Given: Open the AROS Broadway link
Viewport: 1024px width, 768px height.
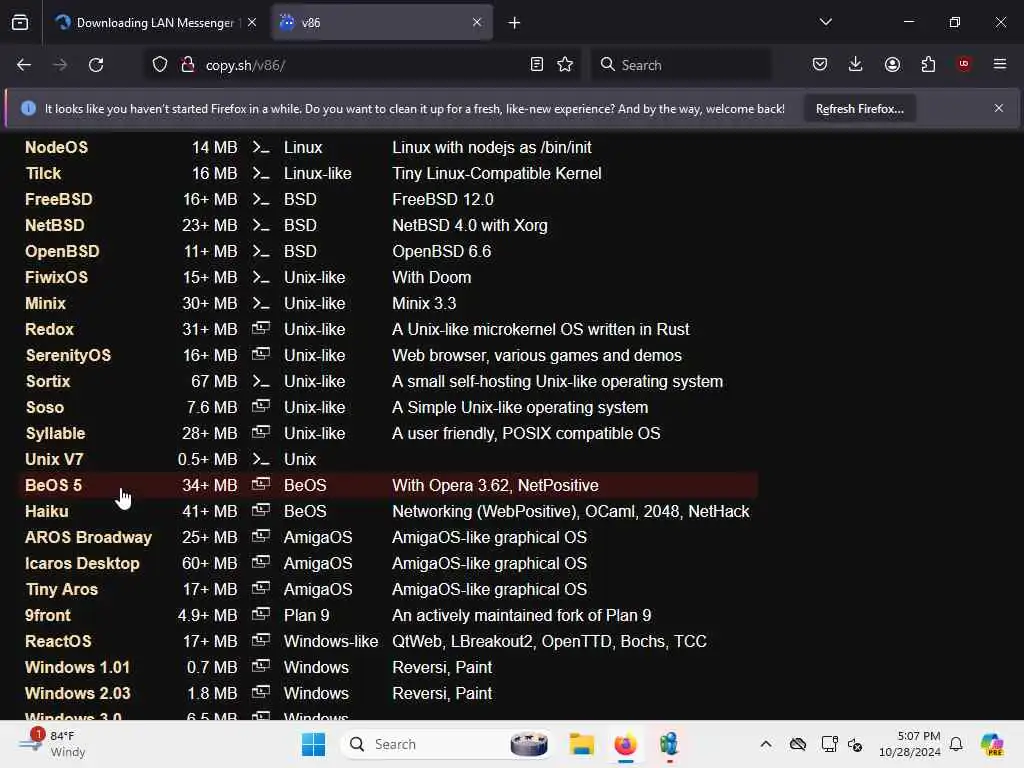Looking at the screenshot, I should [x=88, y=538].
